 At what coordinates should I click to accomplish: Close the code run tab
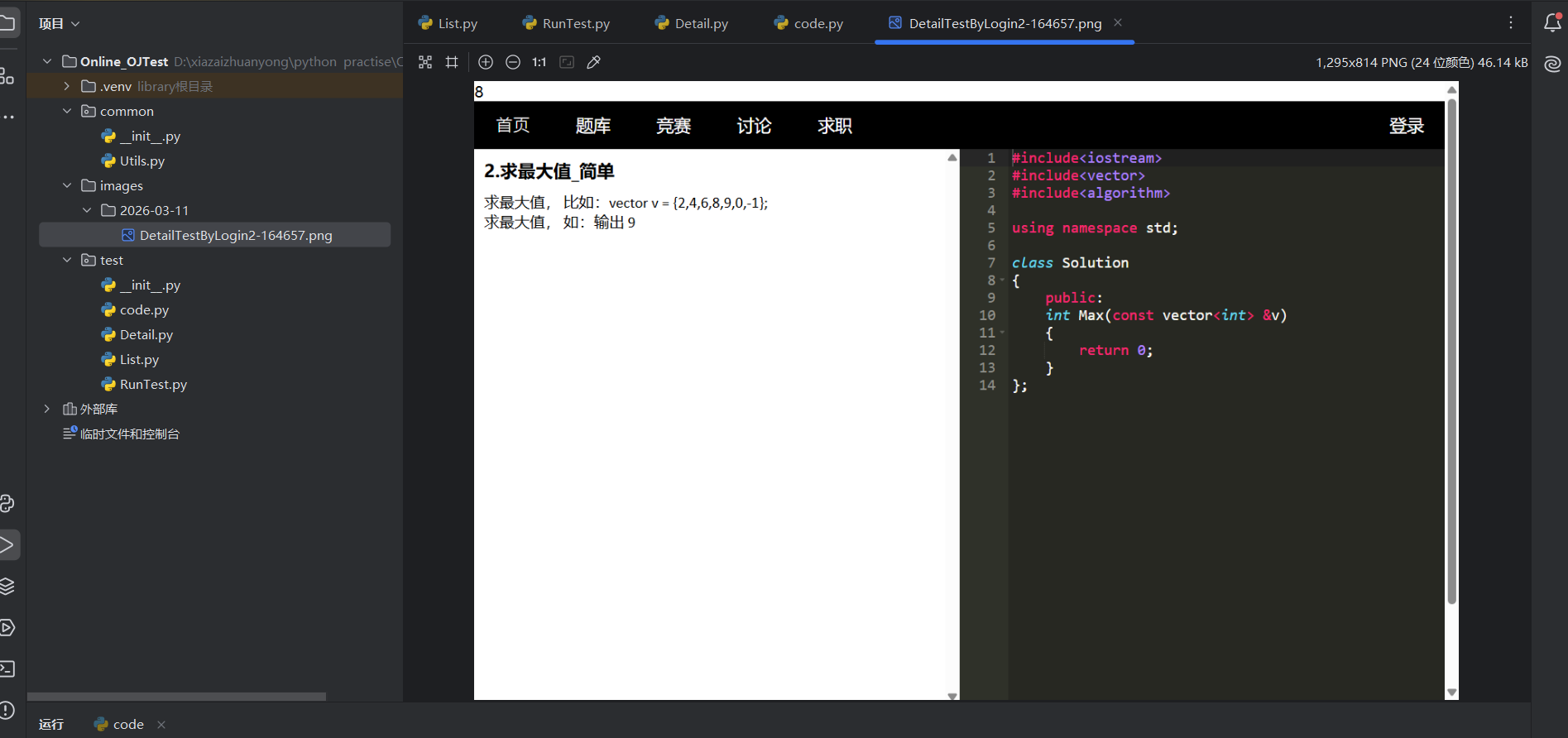coord(161,725)
